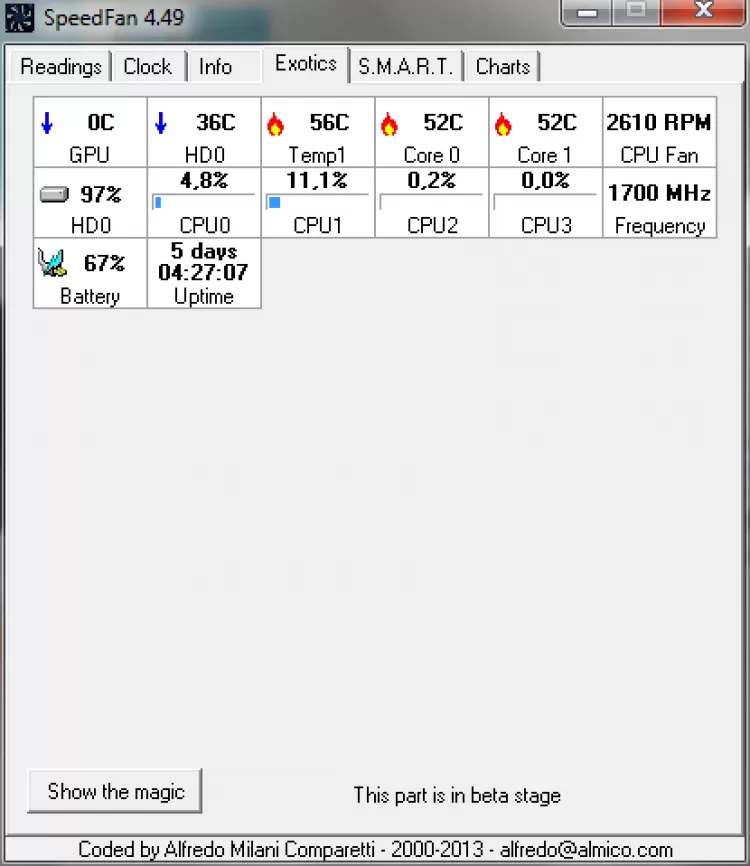Viewport: 750px width, 866px height.
Task: Click the battery icon beside 67%
Action: coord(52,262)
